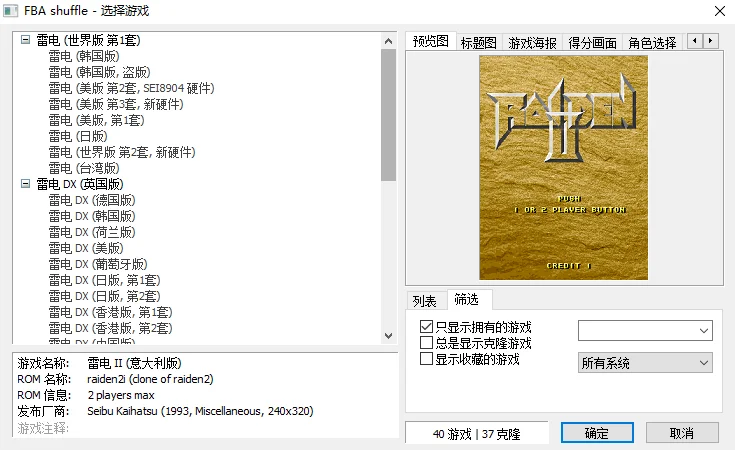Click the game name 雷电 II (意大利版)
Image resolution: width=735 pixels, height=450 pixels.
point(134,363)
